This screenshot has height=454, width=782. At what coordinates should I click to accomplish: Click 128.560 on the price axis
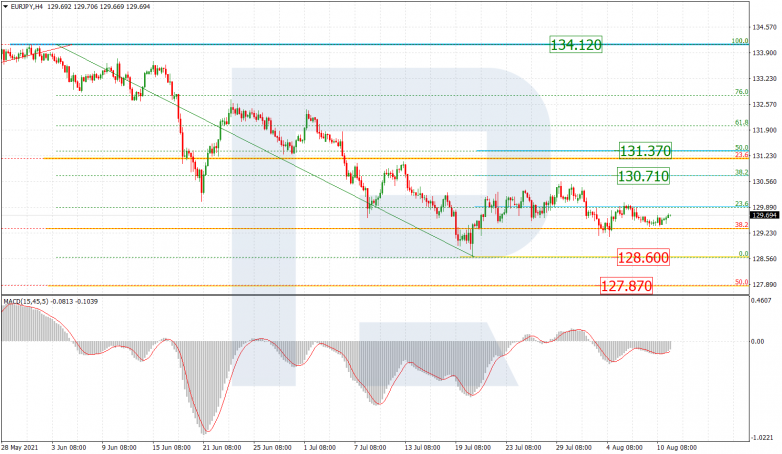click(764, 259)
